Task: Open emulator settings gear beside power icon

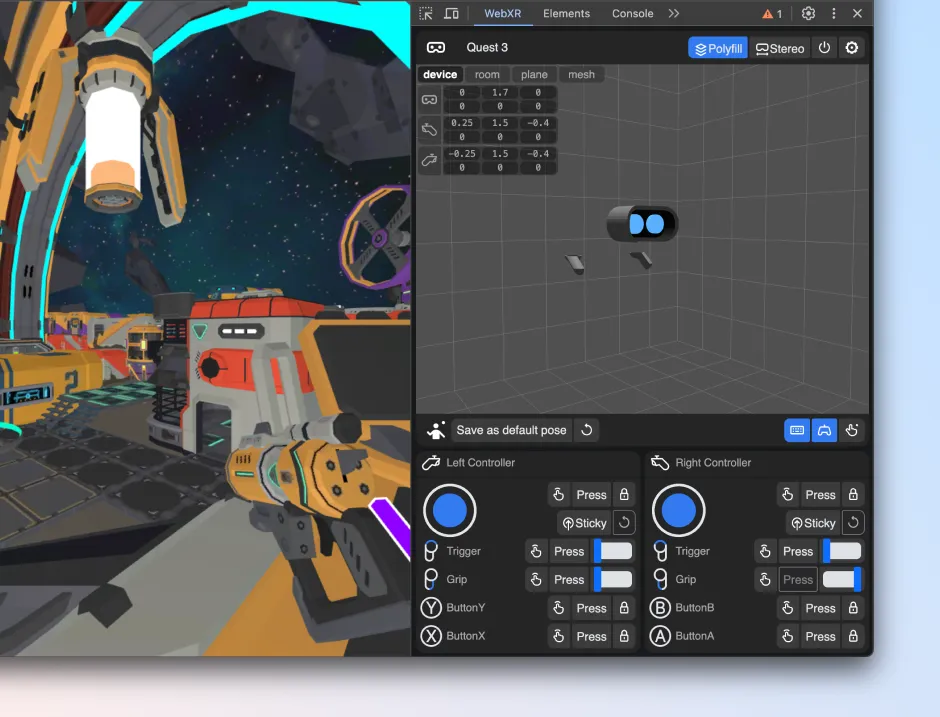Action: [x=852, y=48]
